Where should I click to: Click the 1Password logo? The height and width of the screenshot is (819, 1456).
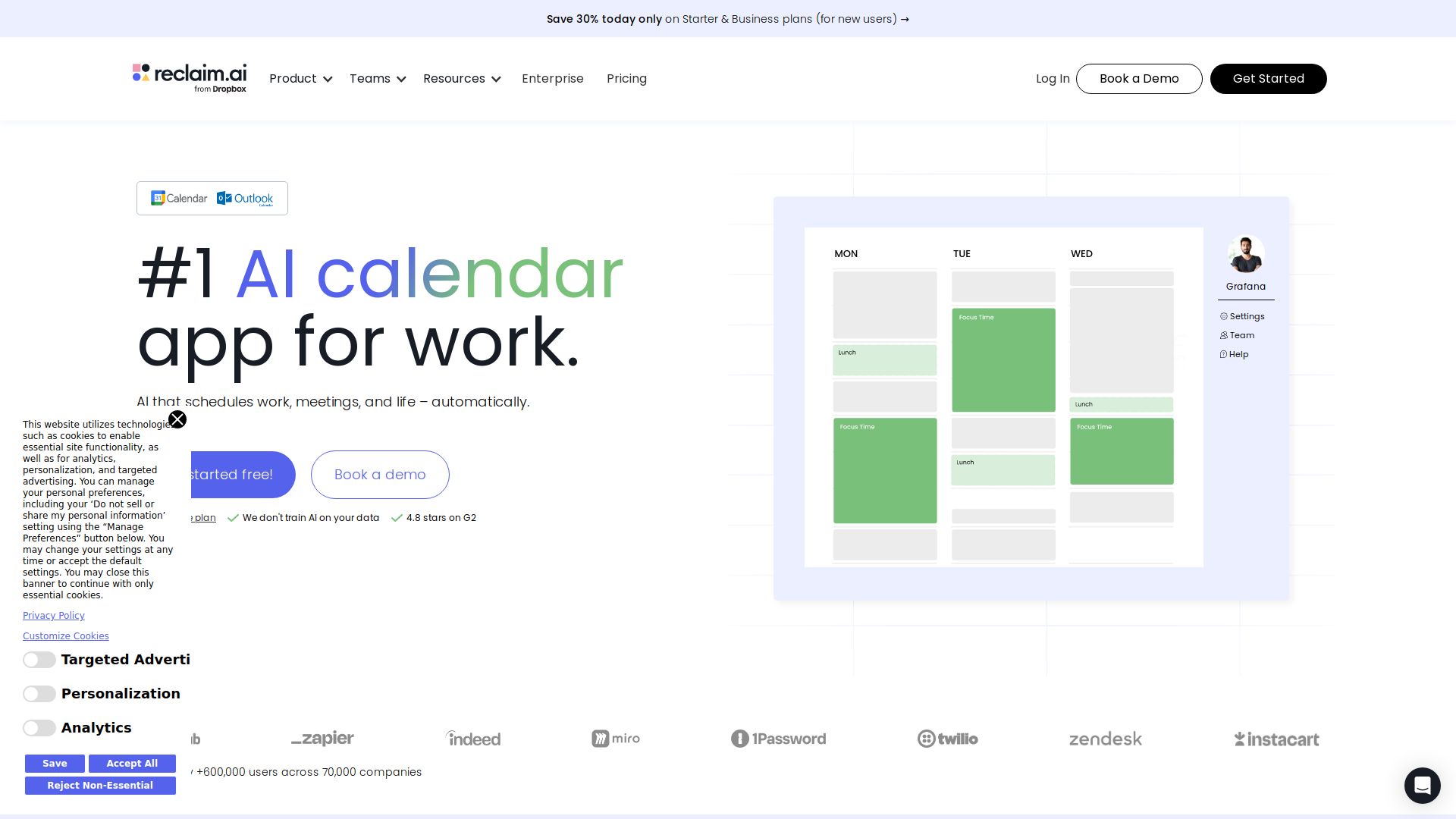coord(778,739)
